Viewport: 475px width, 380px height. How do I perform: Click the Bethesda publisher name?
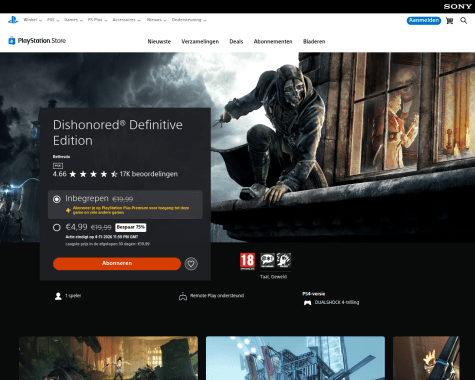[x=61, y=157]
